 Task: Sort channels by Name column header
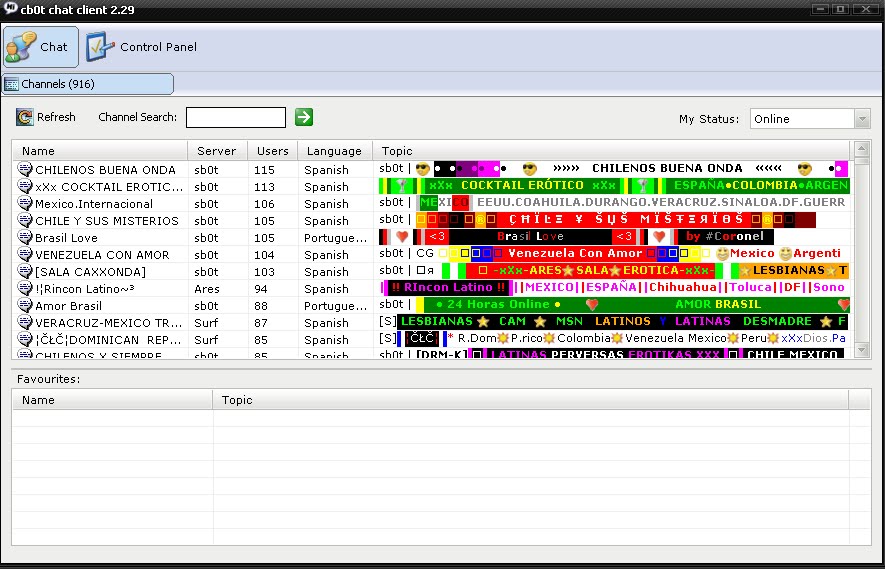click(x=100, y=151)
